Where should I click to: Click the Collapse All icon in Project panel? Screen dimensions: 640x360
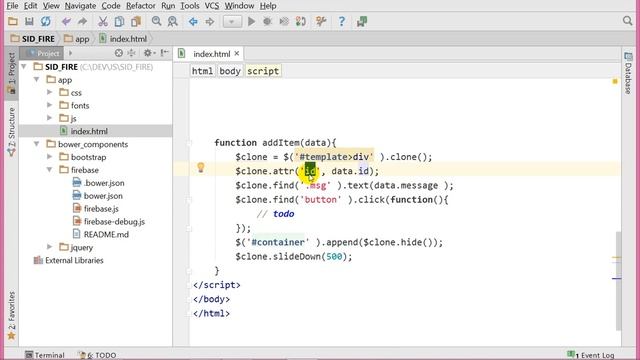tap(131, 53)
